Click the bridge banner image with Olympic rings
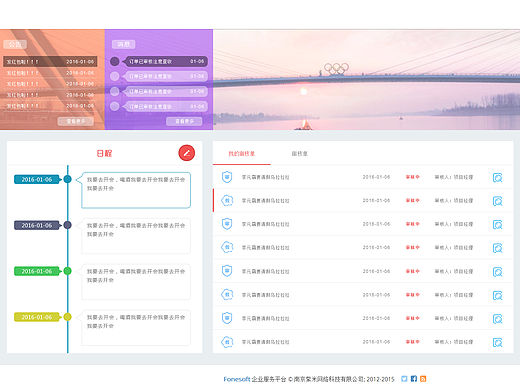520x390 pixels. click(x=366, y=80)
